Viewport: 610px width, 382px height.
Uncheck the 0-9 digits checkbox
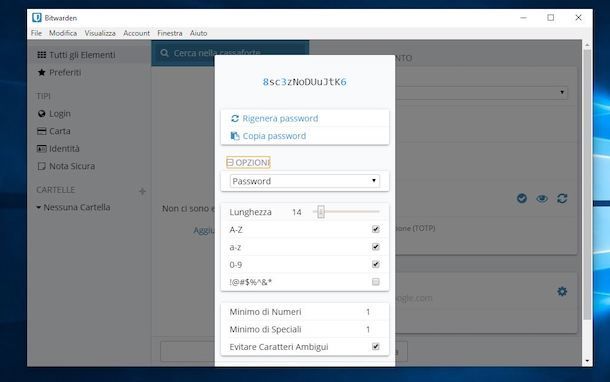point(375,265)
